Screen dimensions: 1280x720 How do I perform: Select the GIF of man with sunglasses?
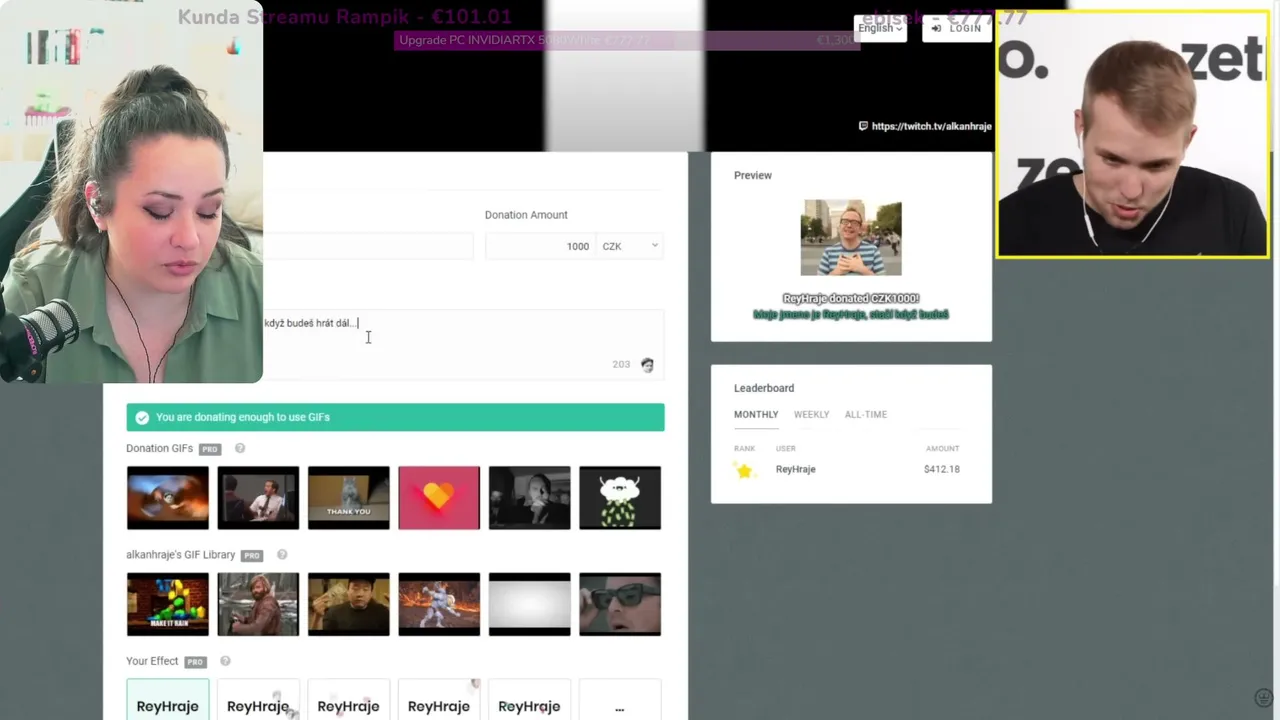coord(620,604)
